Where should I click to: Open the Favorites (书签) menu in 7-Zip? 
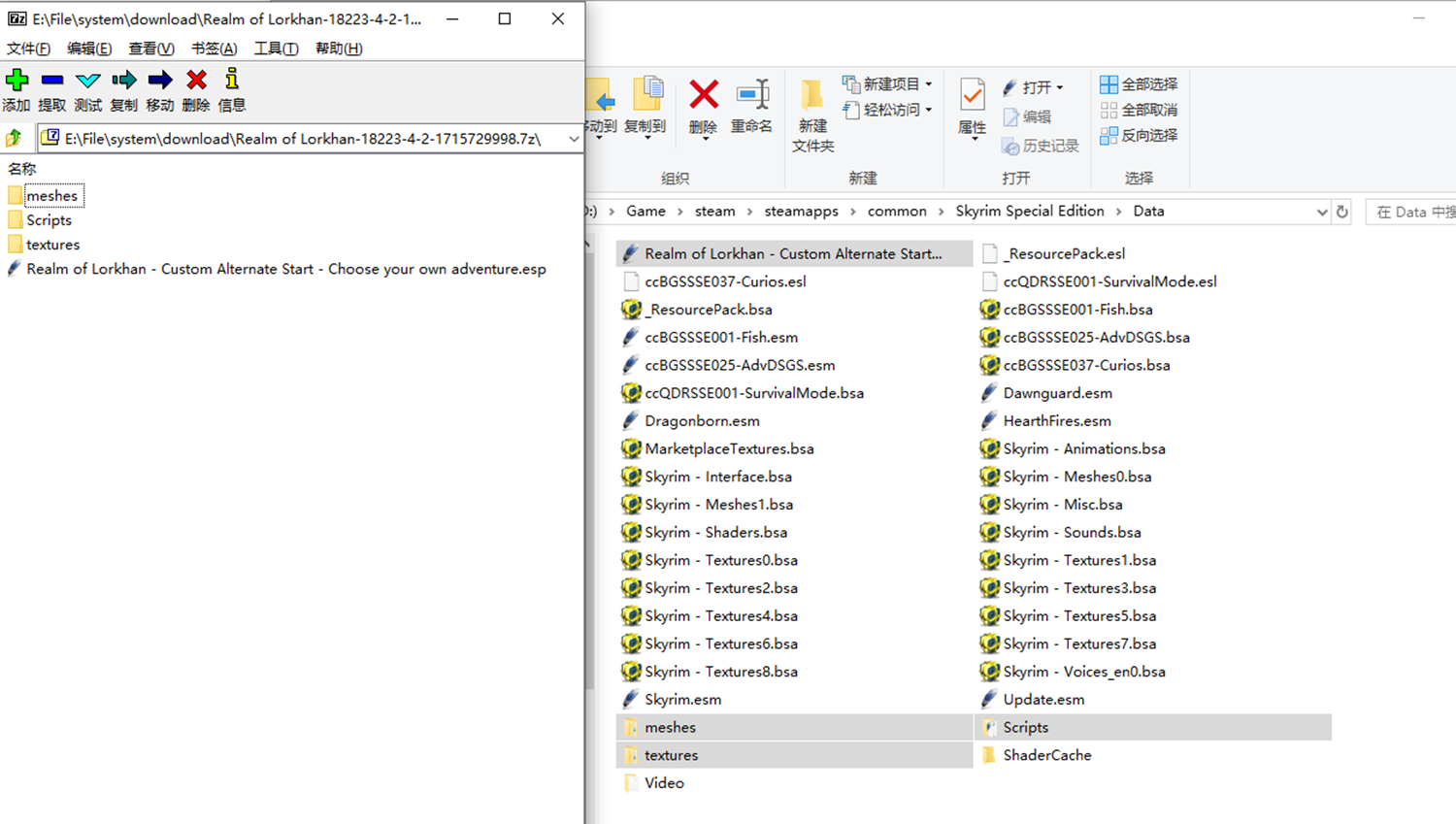214,49
